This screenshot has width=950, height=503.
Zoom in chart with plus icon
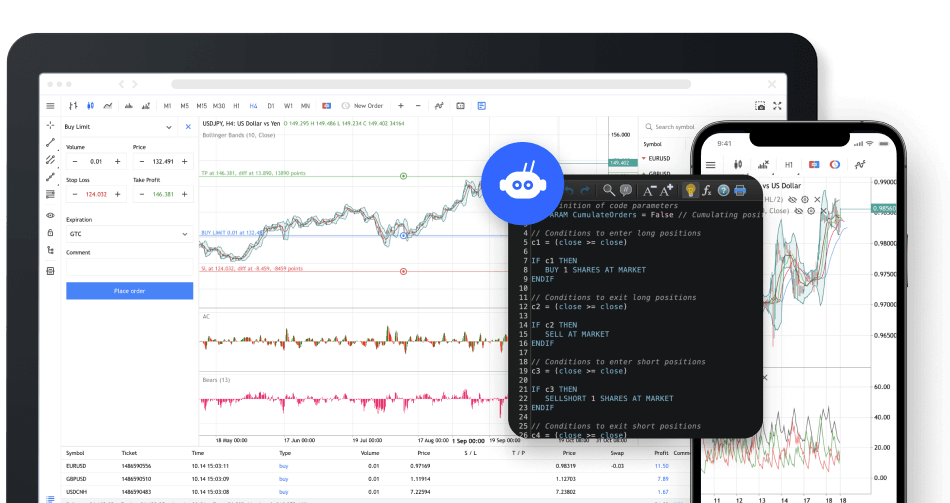tap(400, 106)
